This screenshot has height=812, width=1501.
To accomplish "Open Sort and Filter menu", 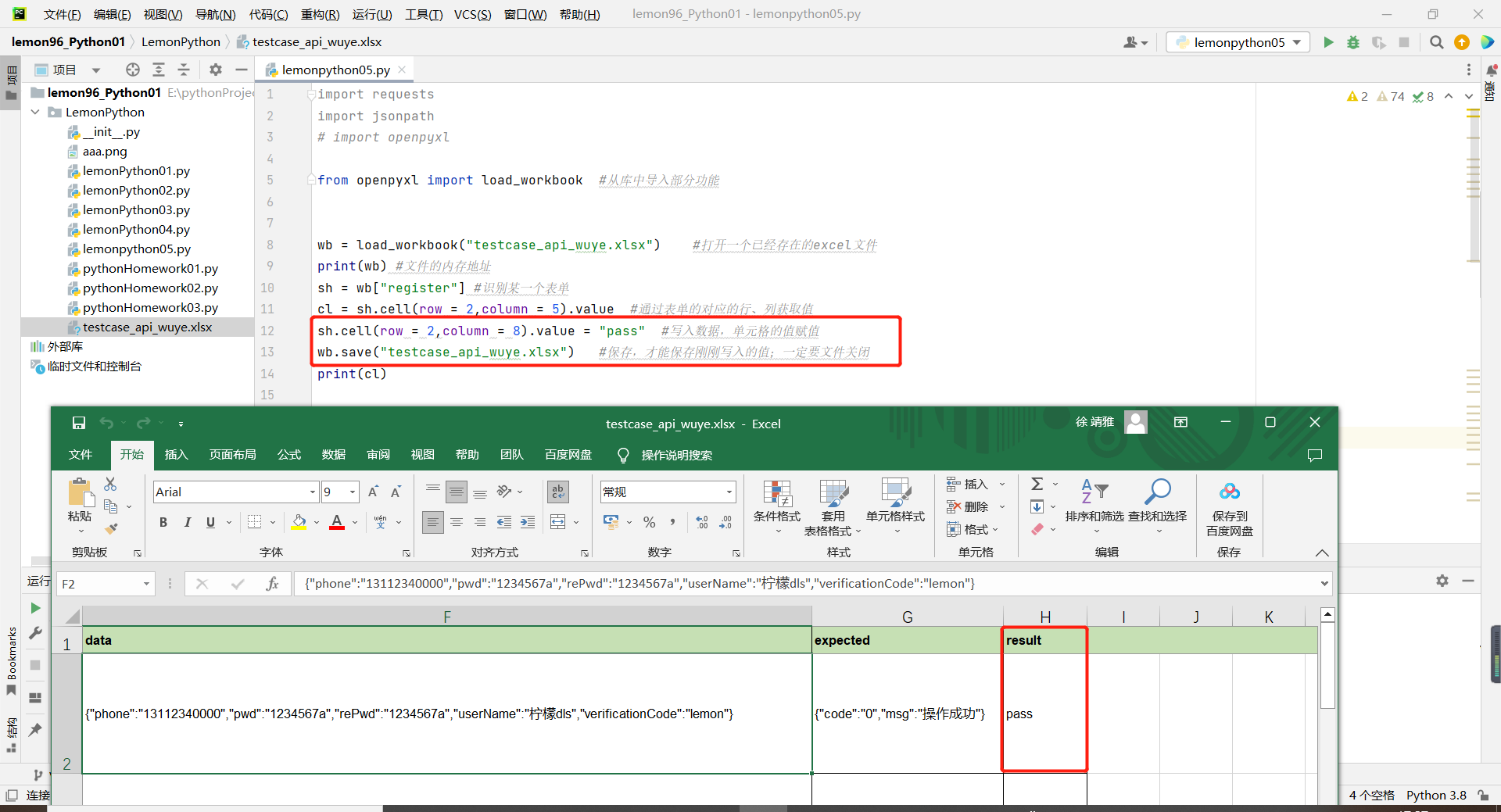I will click(x=1094, y=506).
